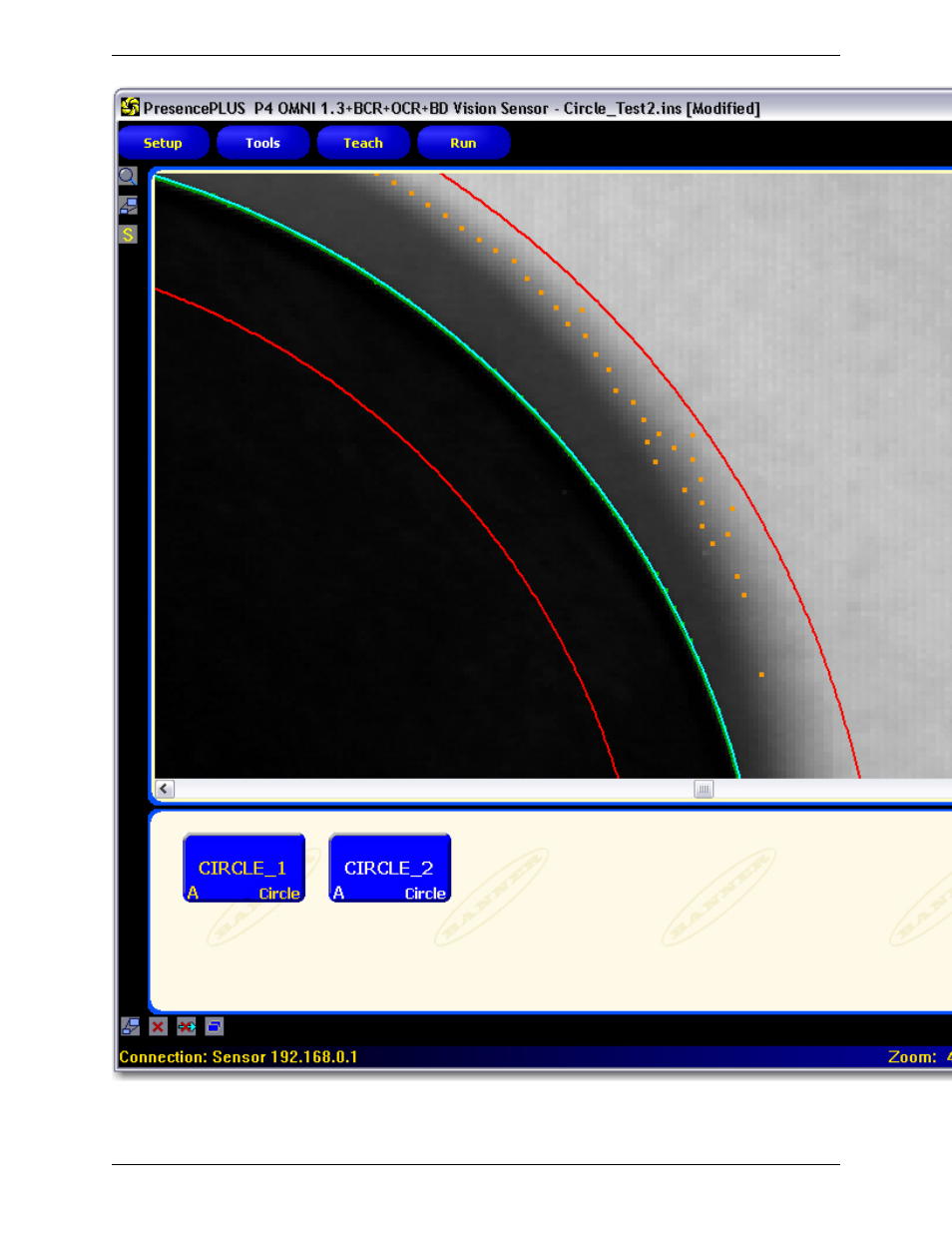Click the horizontal scrollbar left arrow
The height and width of the screenshot is (1233, 952).
(165, 789)
